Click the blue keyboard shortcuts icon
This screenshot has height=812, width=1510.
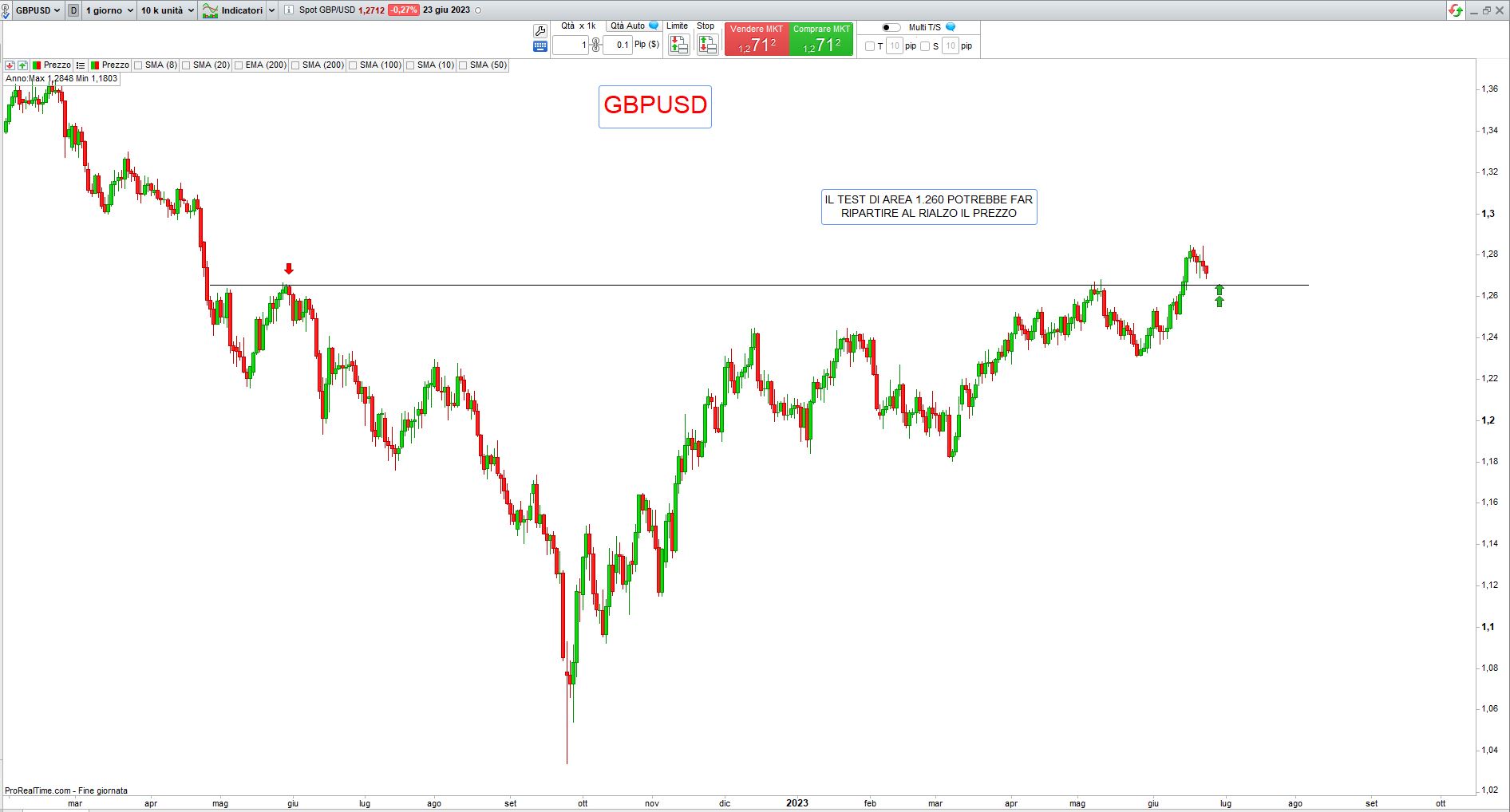pos(540,46)
